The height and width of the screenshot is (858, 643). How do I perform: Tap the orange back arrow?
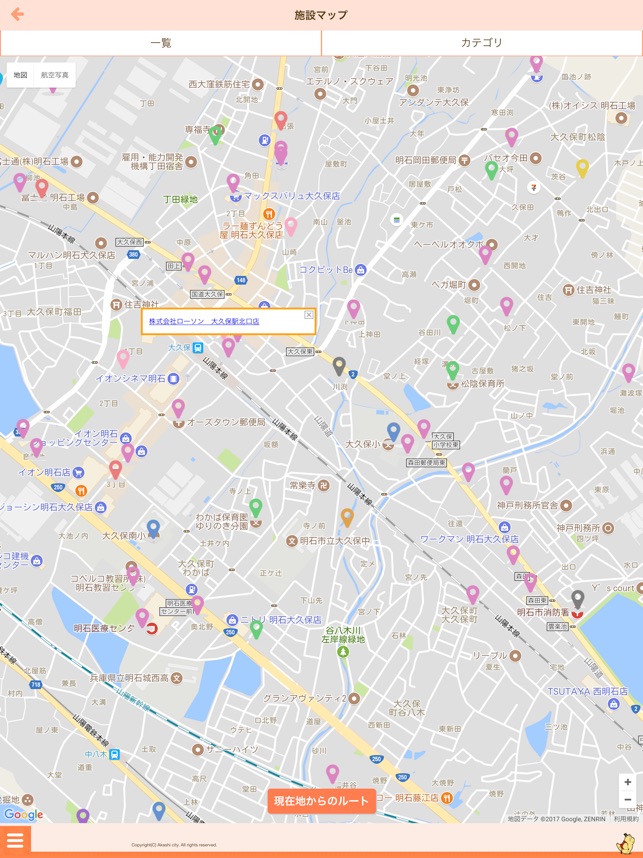click(18, 14)
